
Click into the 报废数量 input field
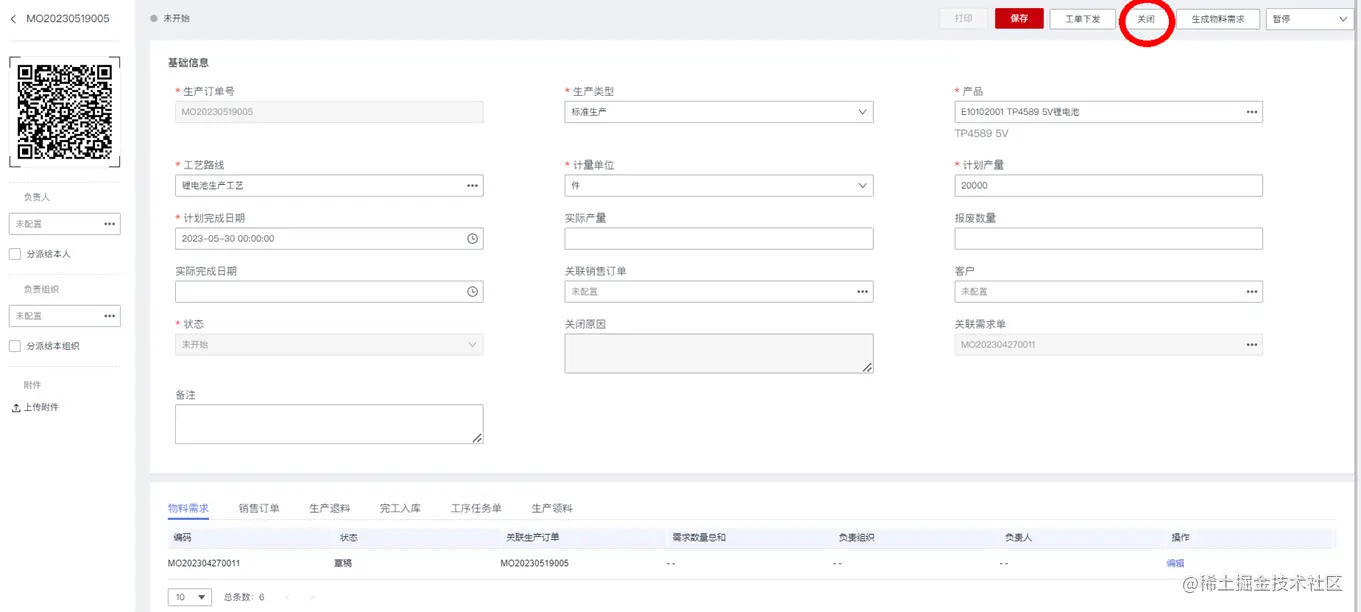click(1108, 239)
